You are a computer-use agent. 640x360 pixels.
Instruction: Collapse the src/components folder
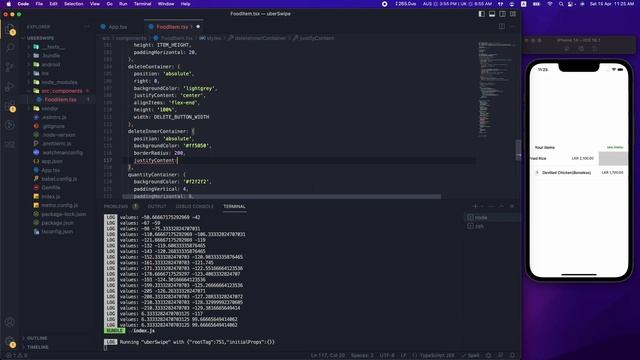pyautogui.click(x=62, y=91)
